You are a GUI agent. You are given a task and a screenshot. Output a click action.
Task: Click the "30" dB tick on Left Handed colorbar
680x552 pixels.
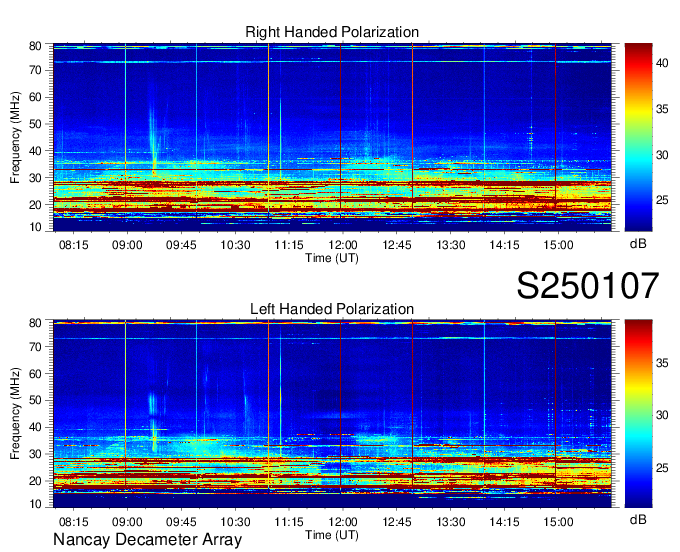pyautogui.click(x=662, y=415)
